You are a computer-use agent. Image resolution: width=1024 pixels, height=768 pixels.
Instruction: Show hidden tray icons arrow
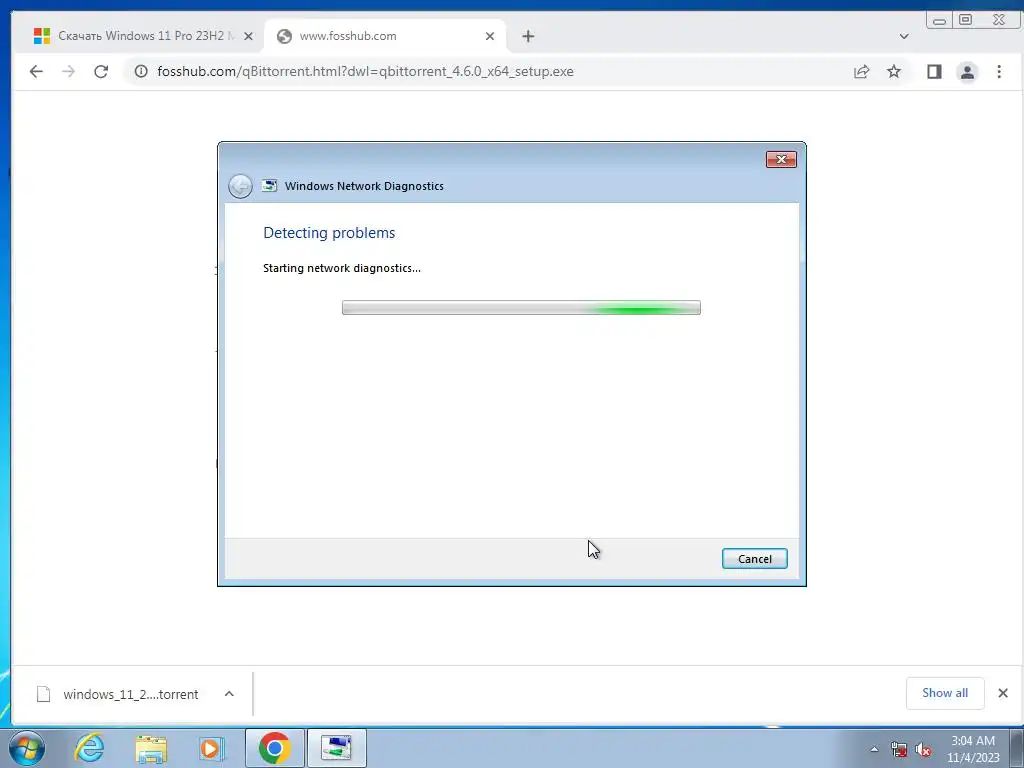click(x=874, y=750)
